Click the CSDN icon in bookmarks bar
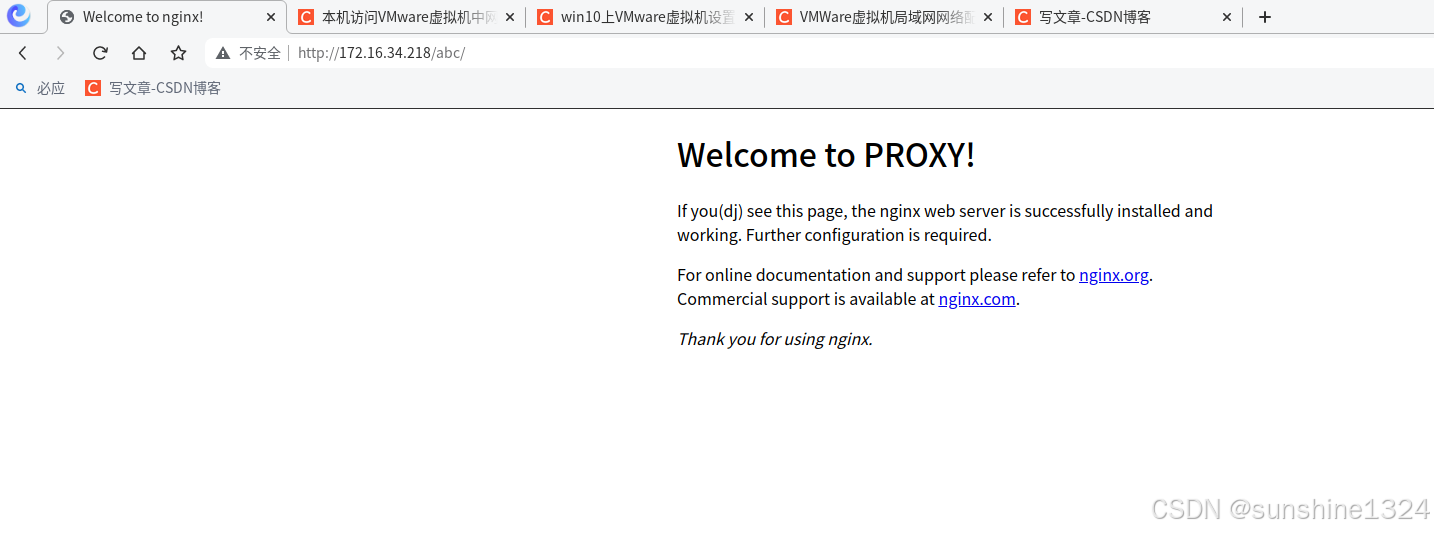This screenshot has height=535, width=1434. pyautogui.click(x=93, y=88)
